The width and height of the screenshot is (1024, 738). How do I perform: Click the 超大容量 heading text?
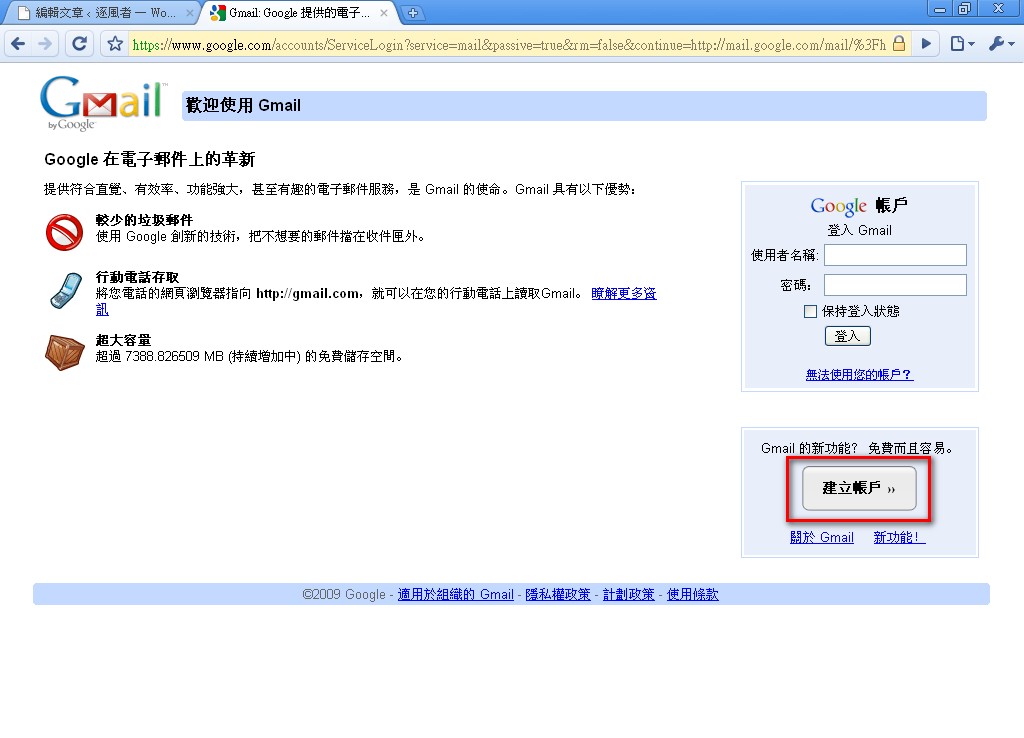pyautogui.click(x=123, y=340)
